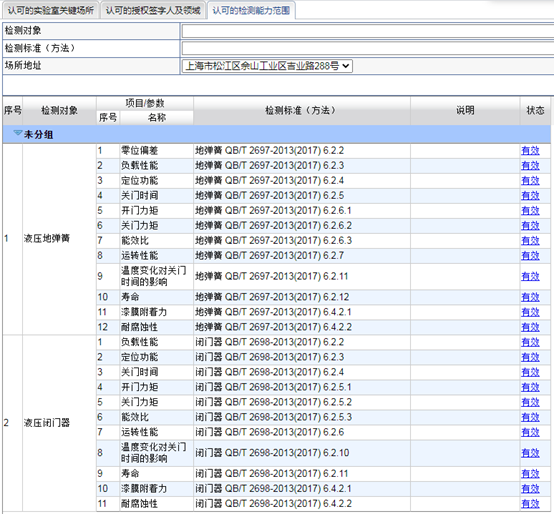Viewport: 554px width, 514px height.
Task: Select 地弹簧 QB/T 2697-2013(2017) 6.2.2 cell
Action: [302, 150]
